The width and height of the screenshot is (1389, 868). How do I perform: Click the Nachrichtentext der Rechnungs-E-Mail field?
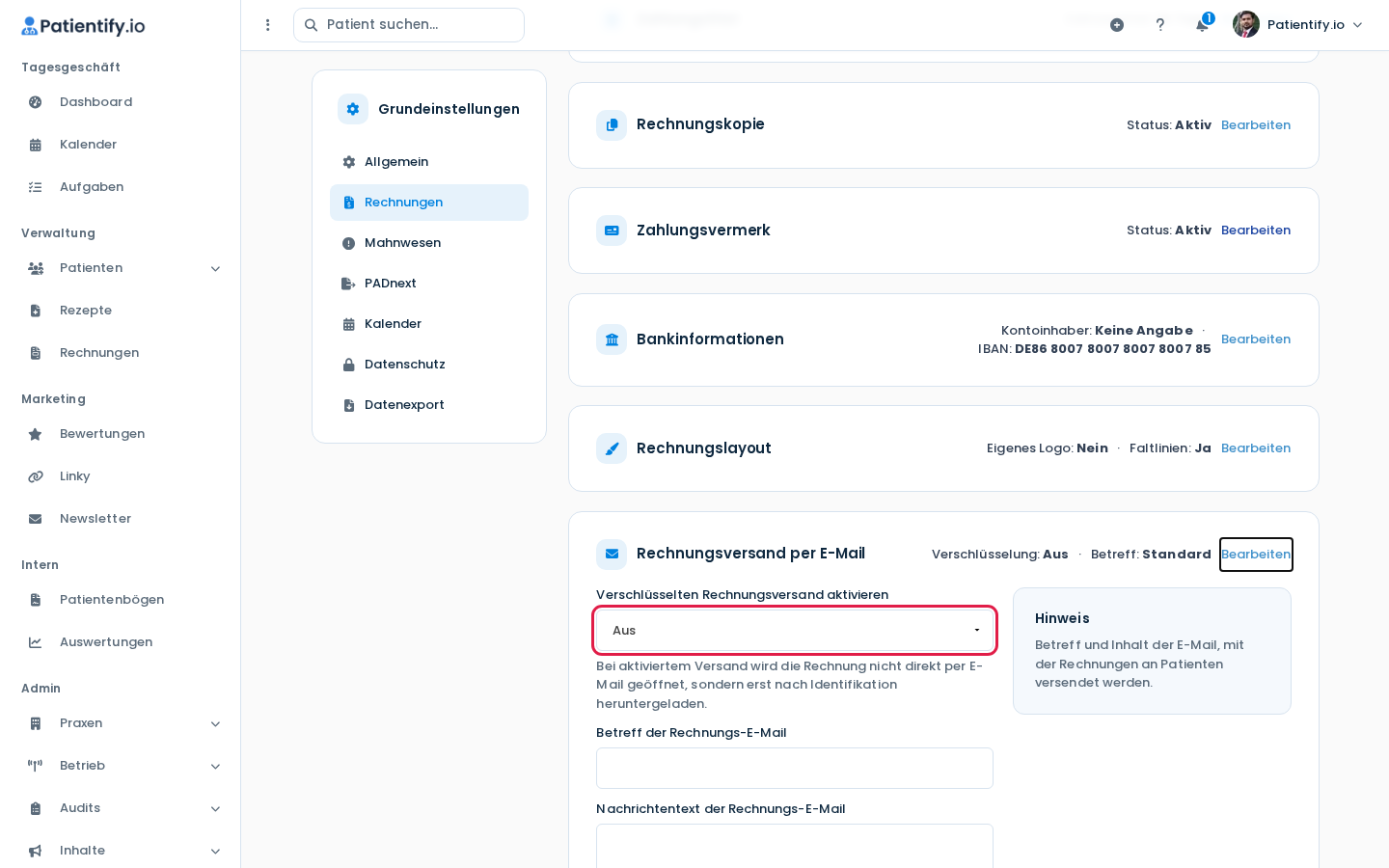tap(795, 846)
